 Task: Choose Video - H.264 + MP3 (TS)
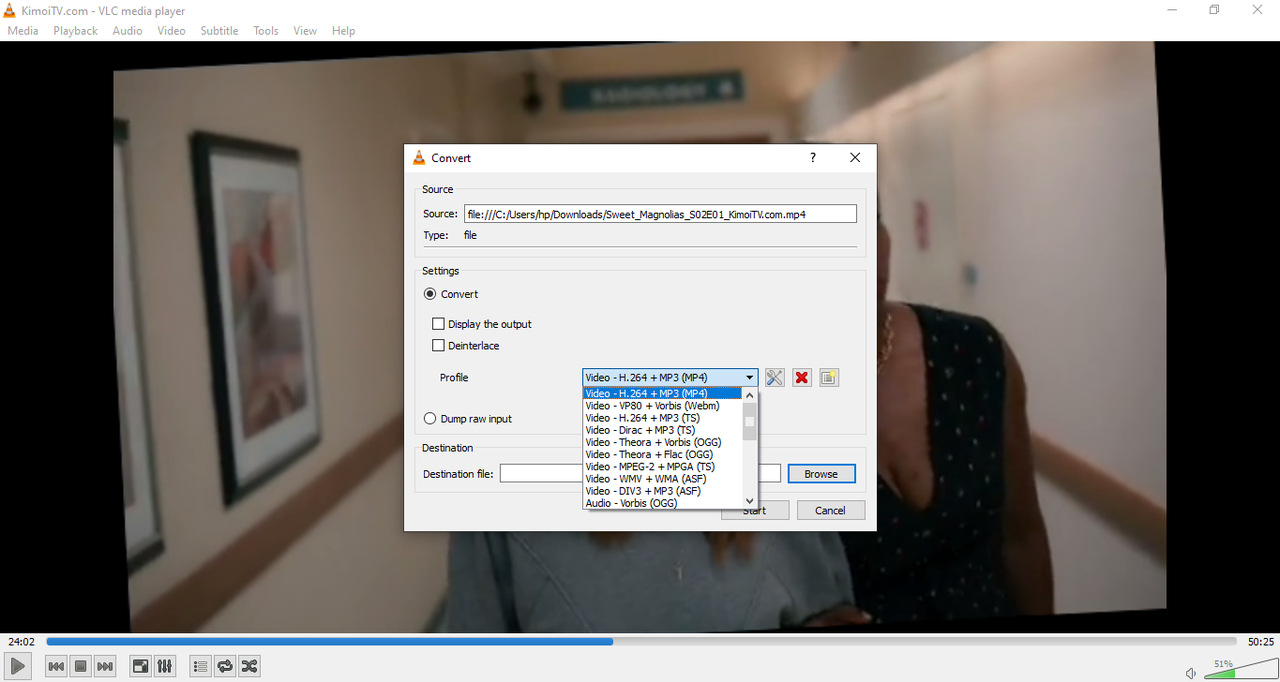pyautogui.click(x=662, y=418)
